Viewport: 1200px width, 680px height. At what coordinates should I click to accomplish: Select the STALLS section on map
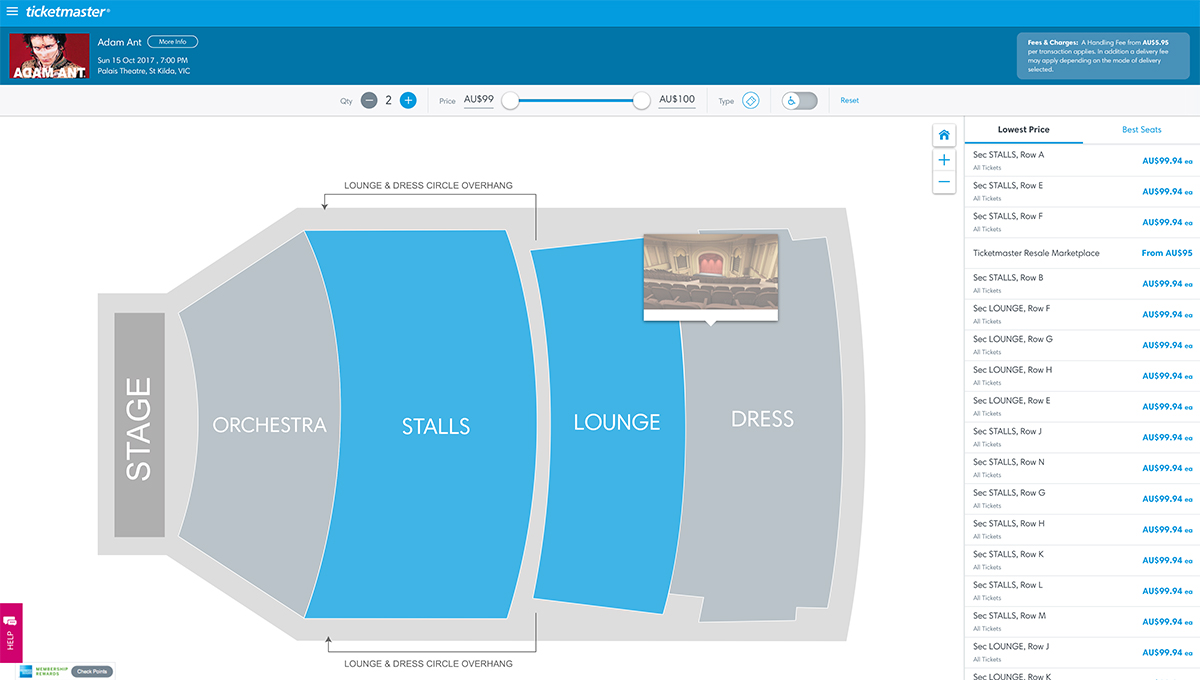click(435, 426)
